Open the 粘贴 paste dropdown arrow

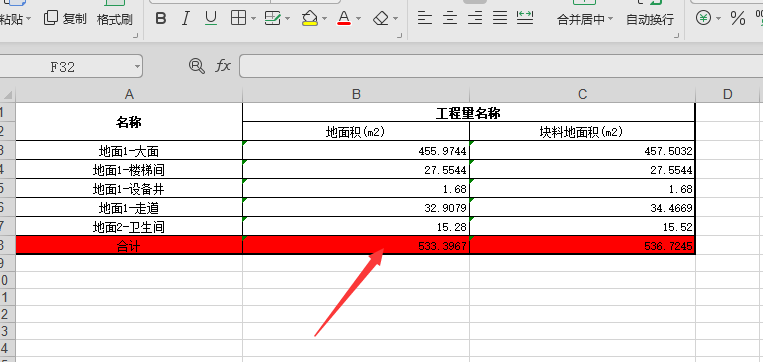coord(28,19)
